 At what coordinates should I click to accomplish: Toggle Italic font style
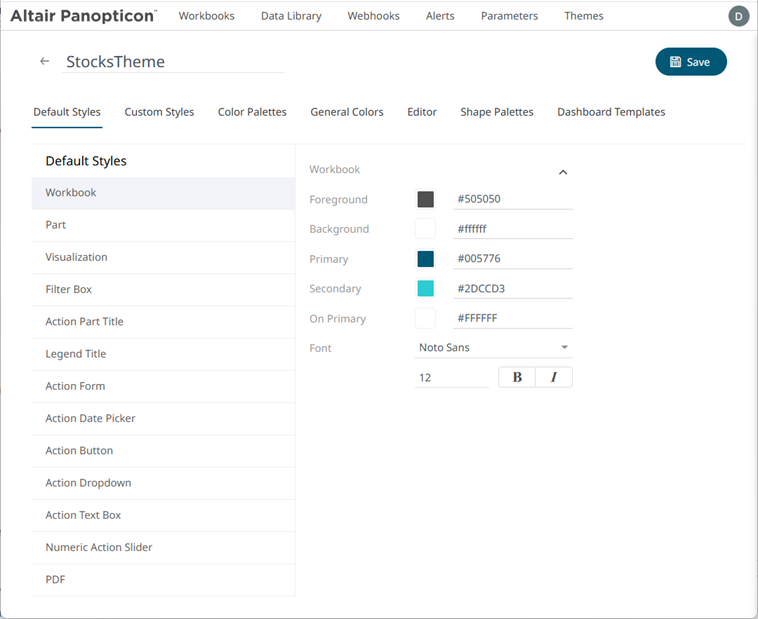554,378
